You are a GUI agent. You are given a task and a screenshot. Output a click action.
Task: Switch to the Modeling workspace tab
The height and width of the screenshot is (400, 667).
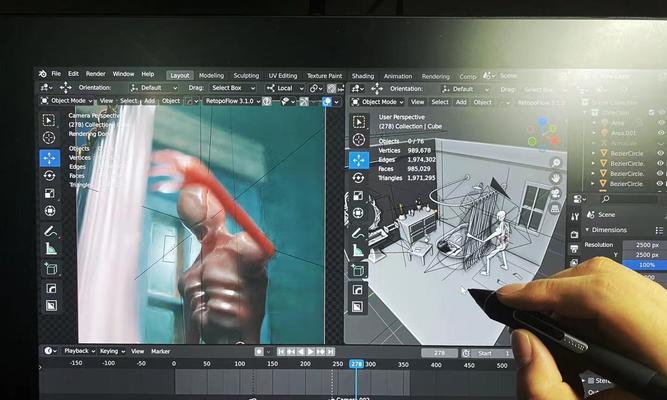tap(211, 76)
